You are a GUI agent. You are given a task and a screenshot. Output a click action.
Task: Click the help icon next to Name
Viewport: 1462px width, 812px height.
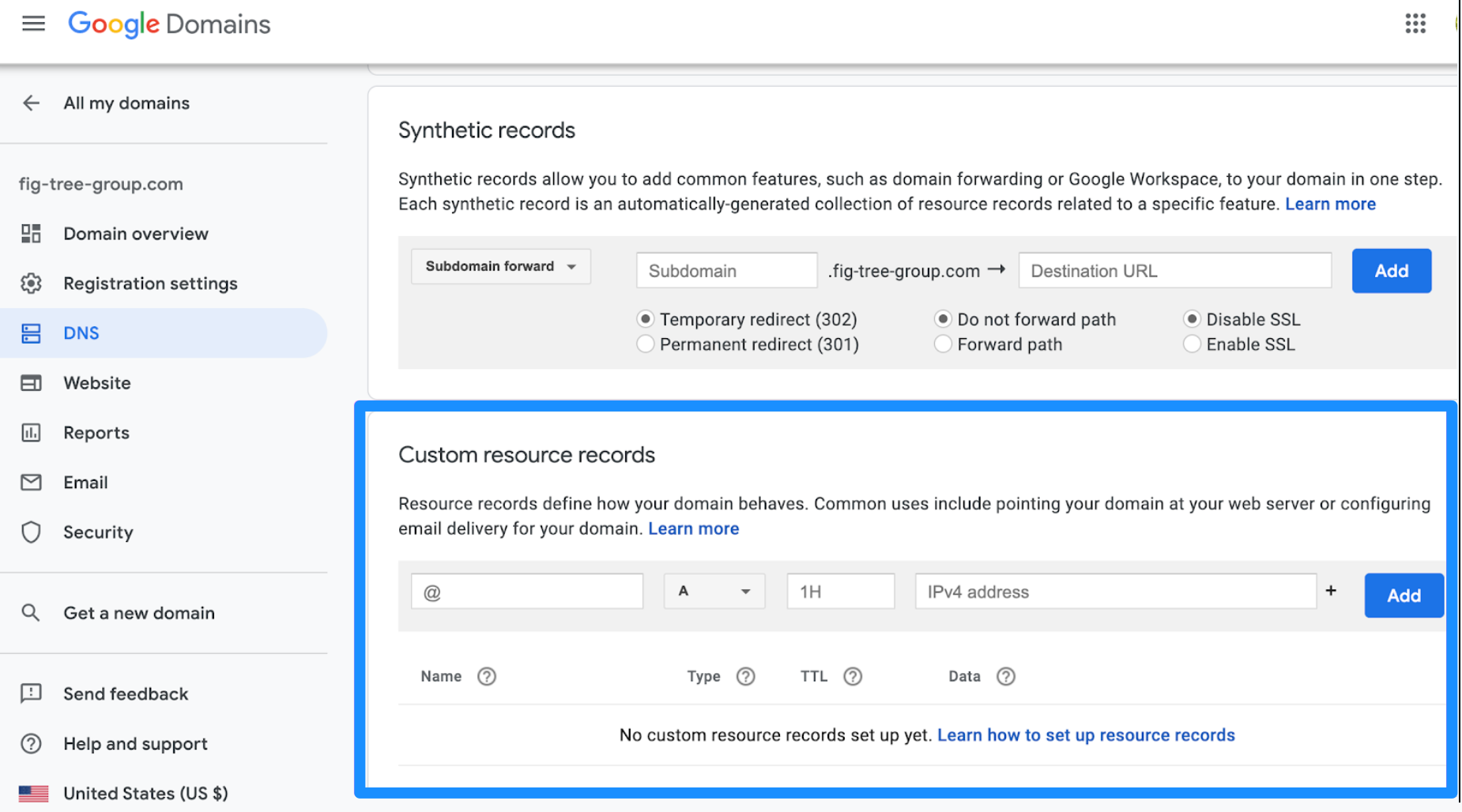[487, 676]
